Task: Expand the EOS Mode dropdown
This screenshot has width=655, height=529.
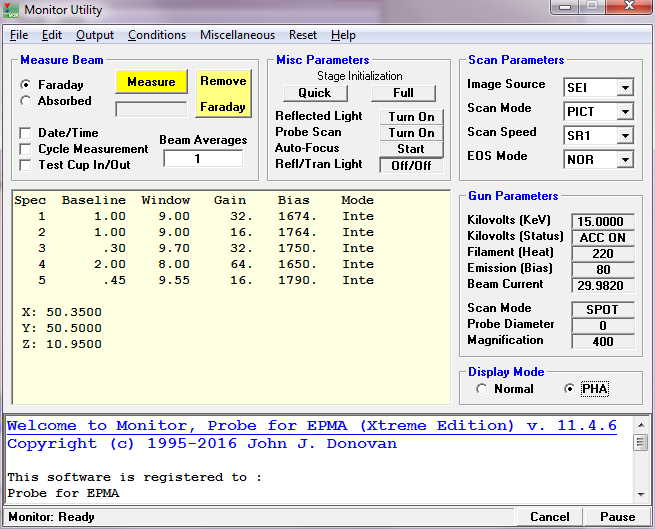Action: (x=625, y=160)
